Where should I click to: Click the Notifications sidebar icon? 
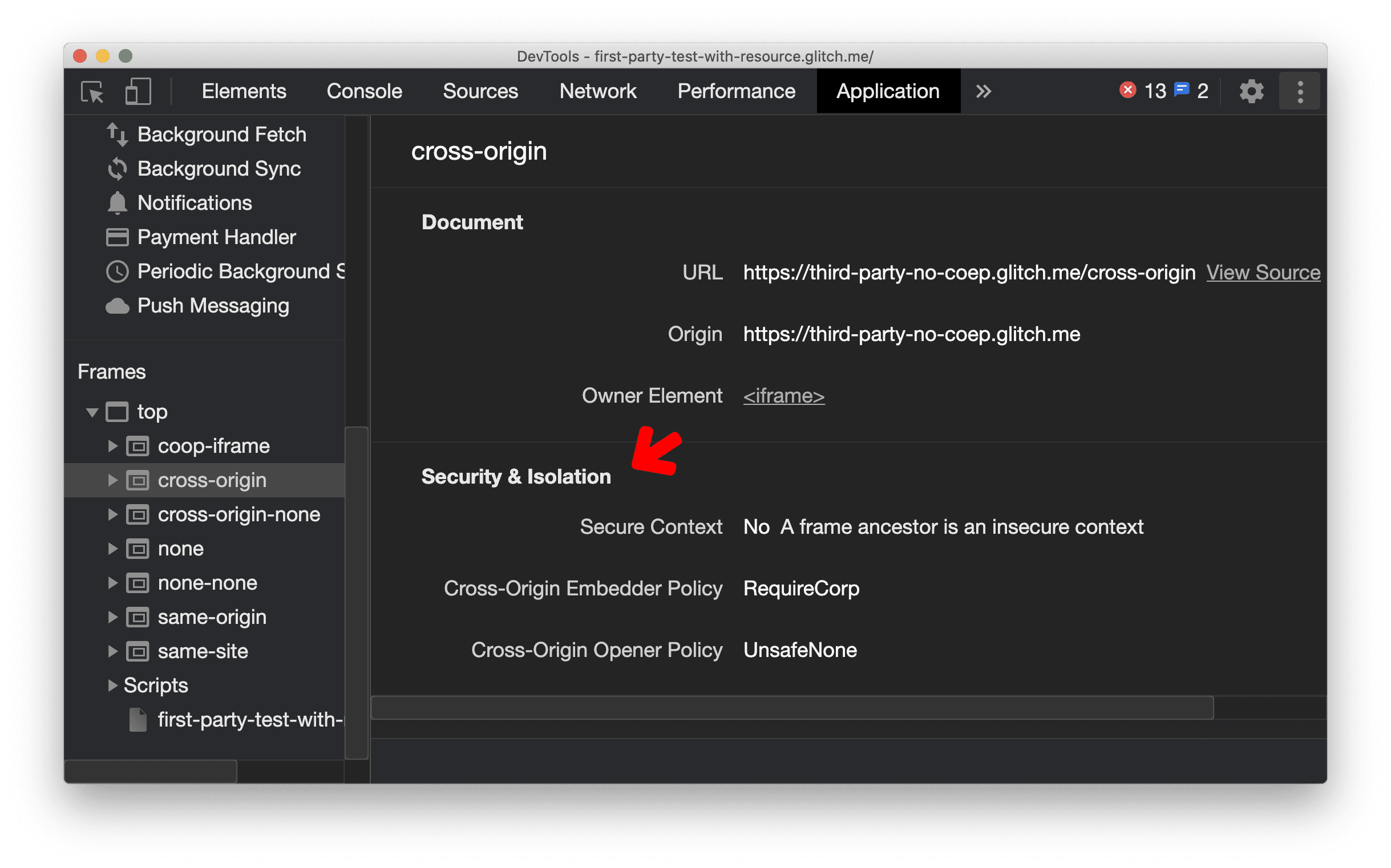(113, 203)
